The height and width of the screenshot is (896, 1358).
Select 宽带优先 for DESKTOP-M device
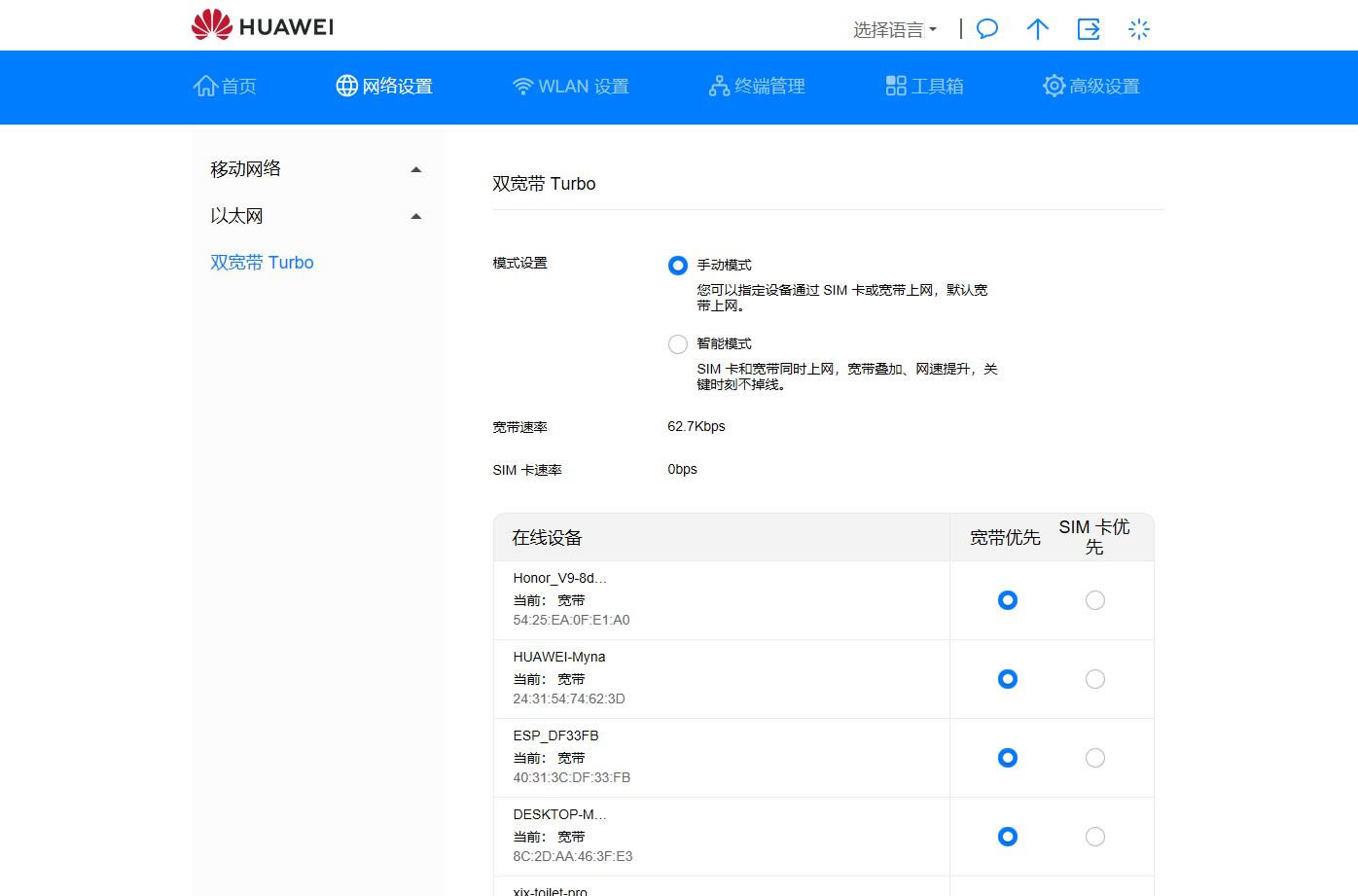pyautogui.click(x=1007, y=837)
